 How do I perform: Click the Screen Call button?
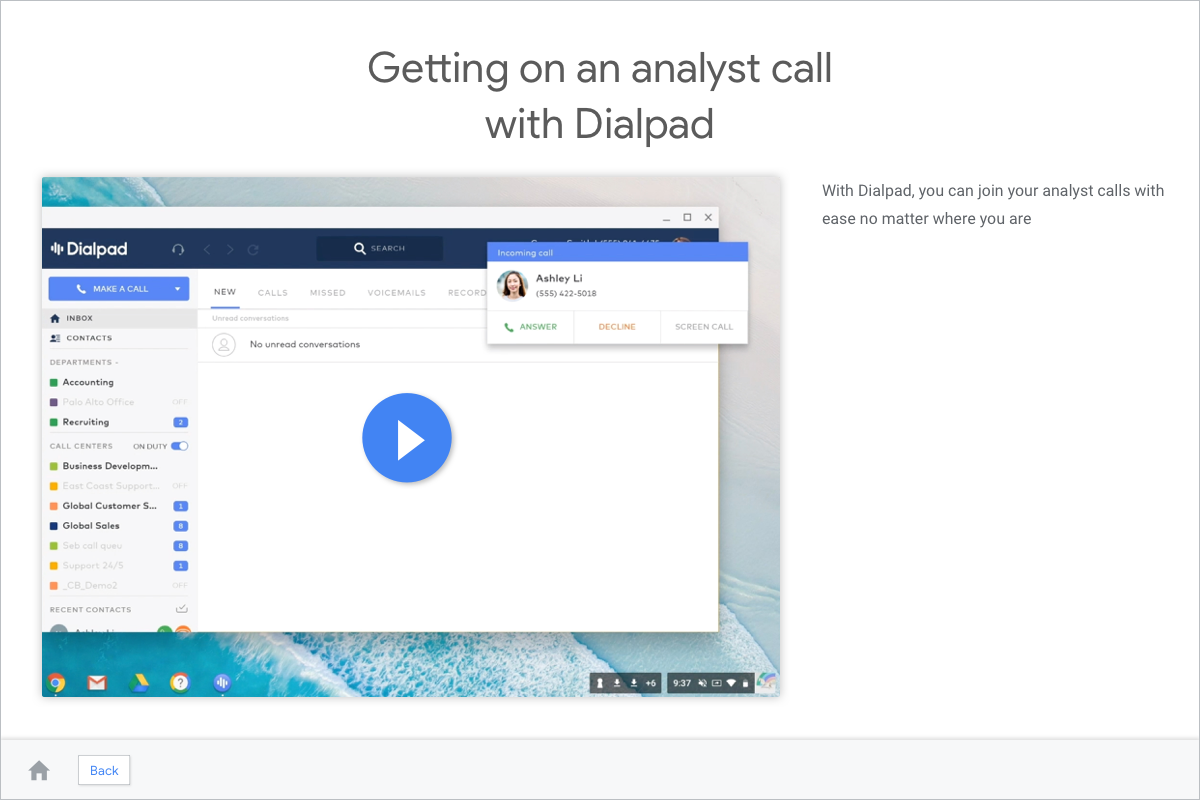click(x=704, y=327)
